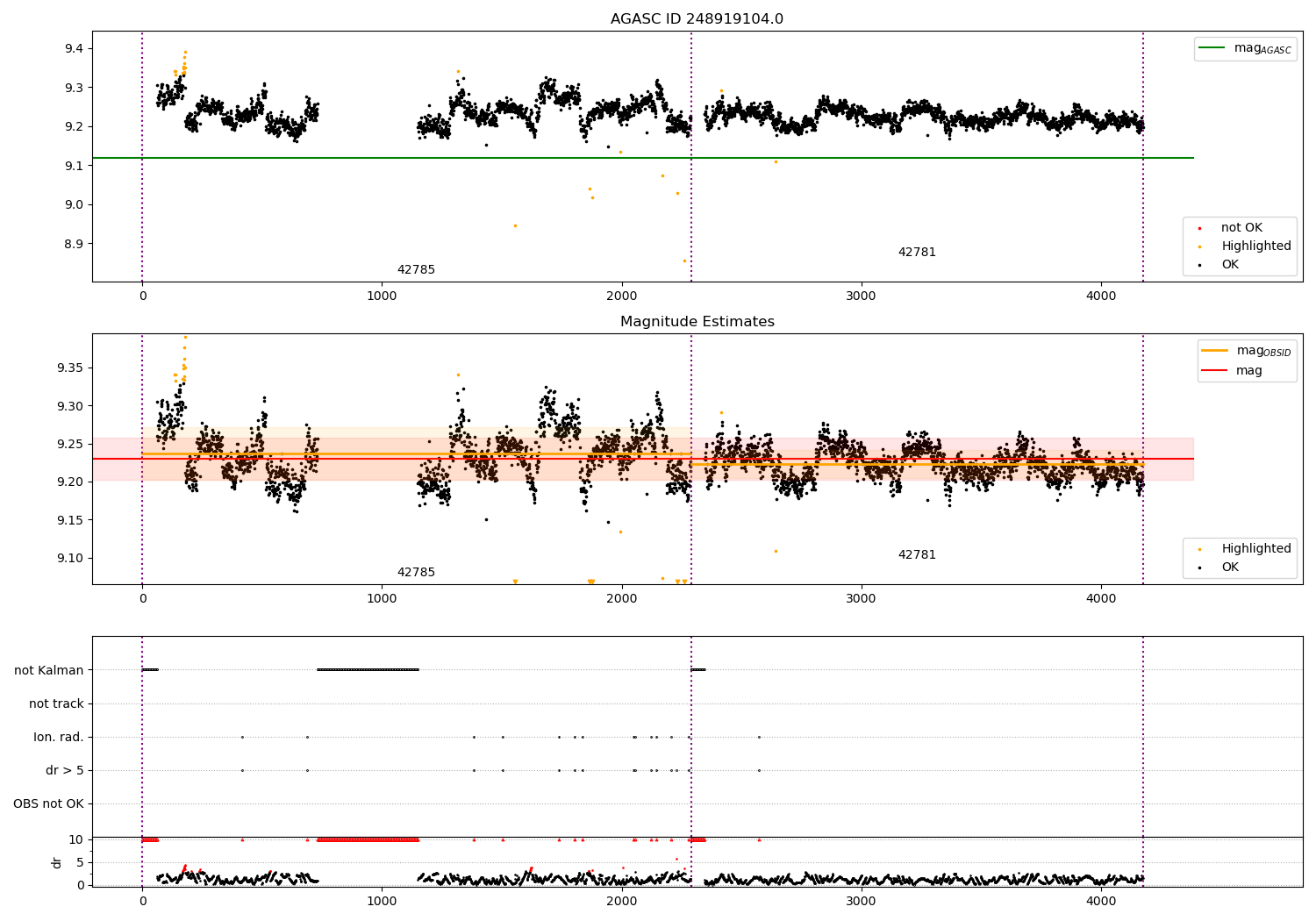Click the '9.15' tick on the middle plot

(x=70, y=520)
